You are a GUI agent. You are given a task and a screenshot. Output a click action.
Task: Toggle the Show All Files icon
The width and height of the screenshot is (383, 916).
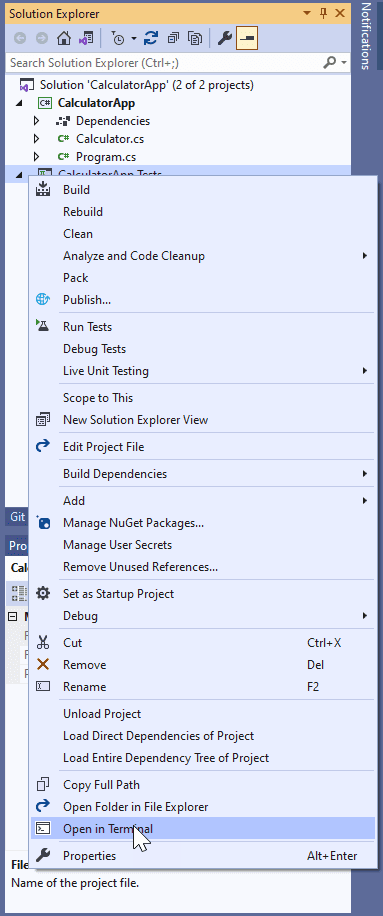[194, 39]
